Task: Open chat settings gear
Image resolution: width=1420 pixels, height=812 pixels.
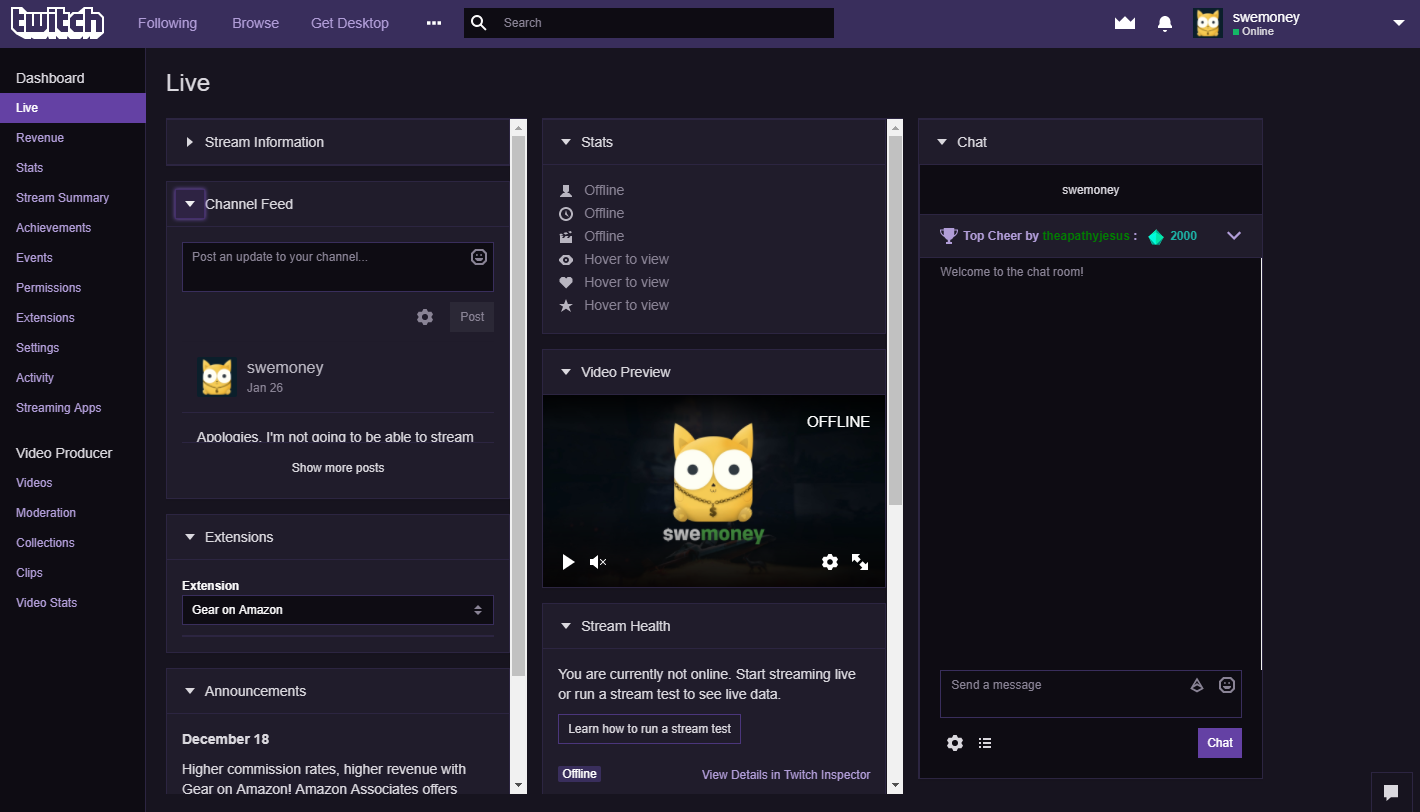Action: (x=955, y=743)
